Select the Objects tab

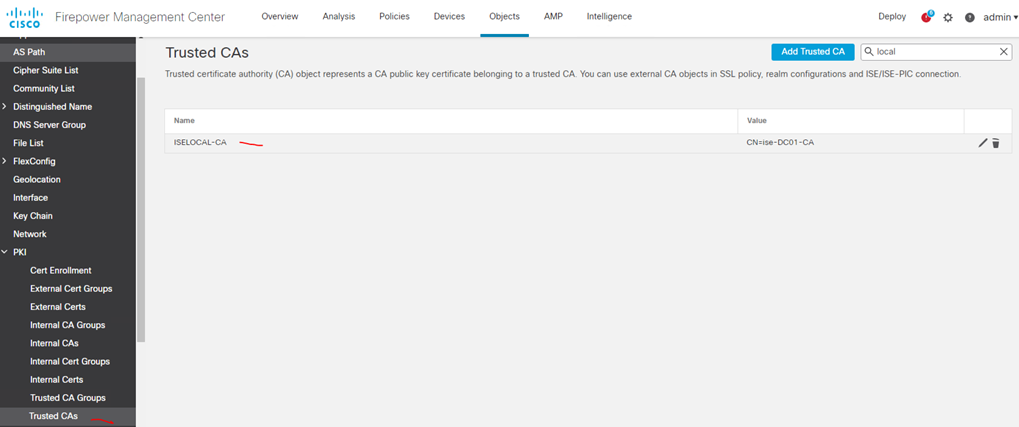point(504,17)
